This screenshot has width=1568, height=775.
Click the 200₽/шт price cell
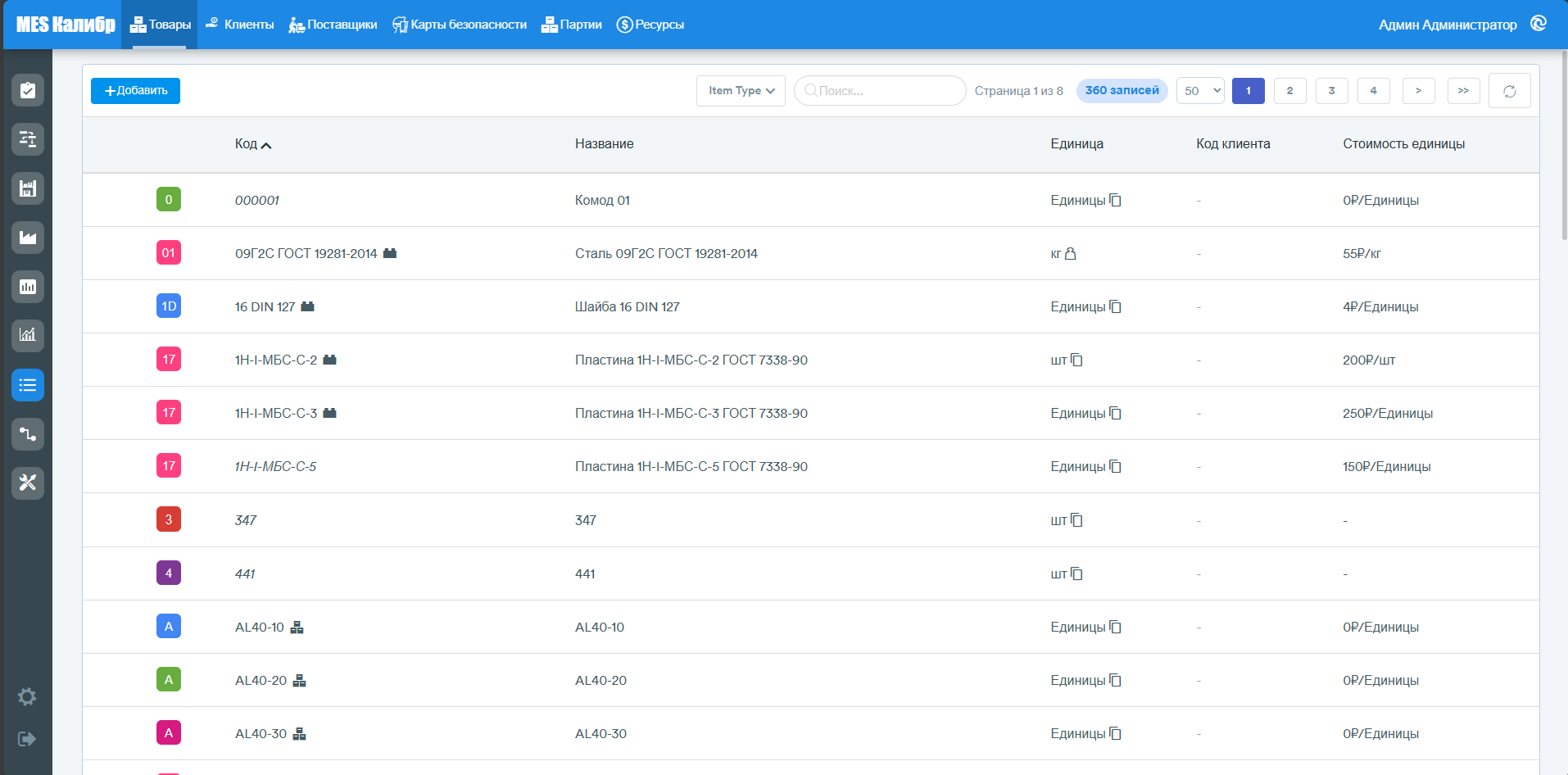click(1369, 360)
